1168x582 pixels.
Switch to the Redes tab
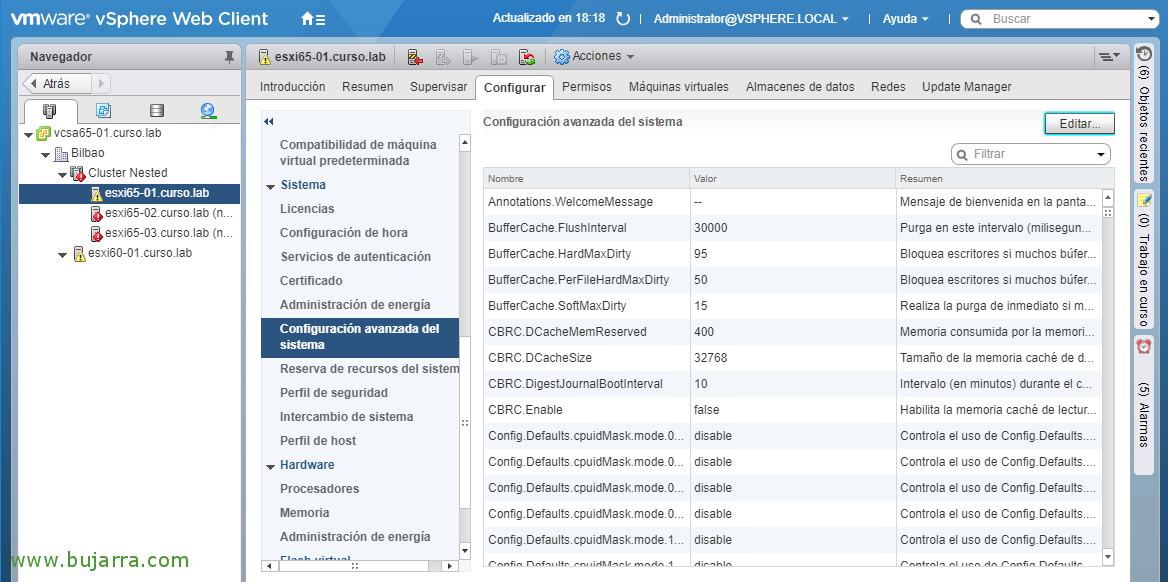(x=888, y=87)
